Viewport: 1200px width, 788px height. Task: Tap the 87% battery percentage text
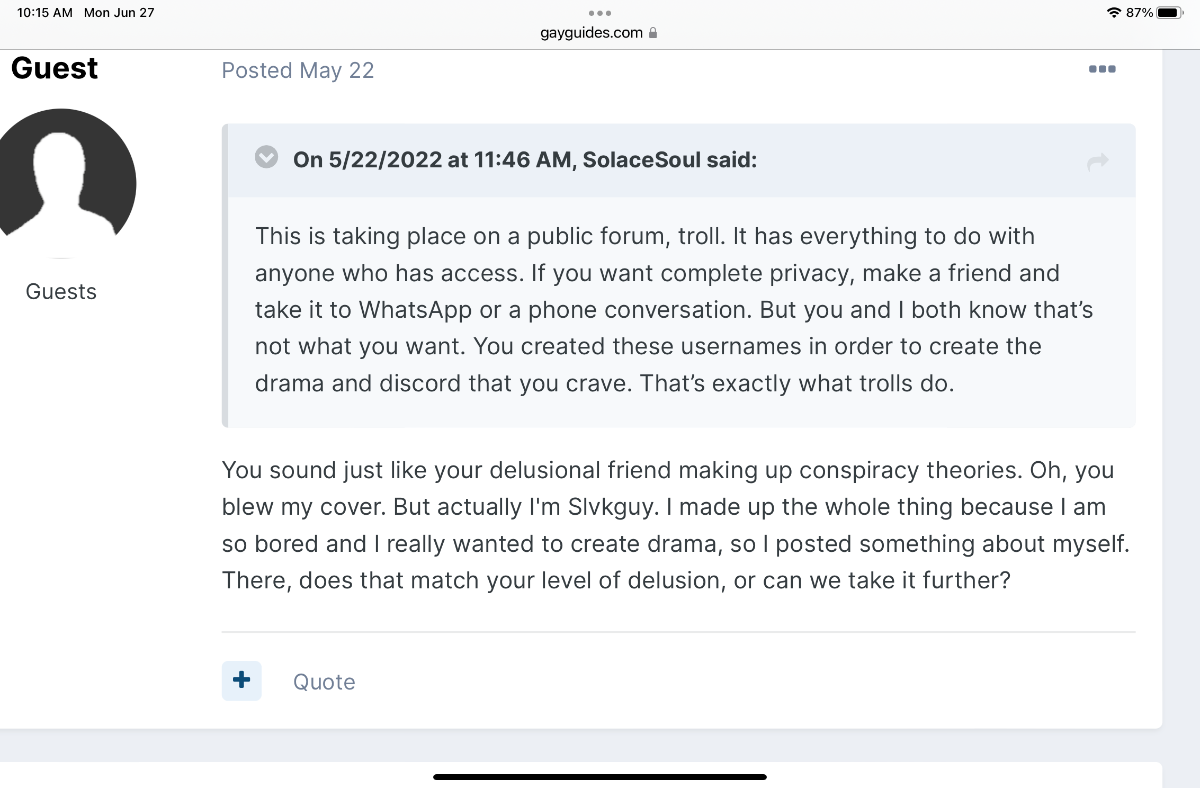tap(1140, 13)
